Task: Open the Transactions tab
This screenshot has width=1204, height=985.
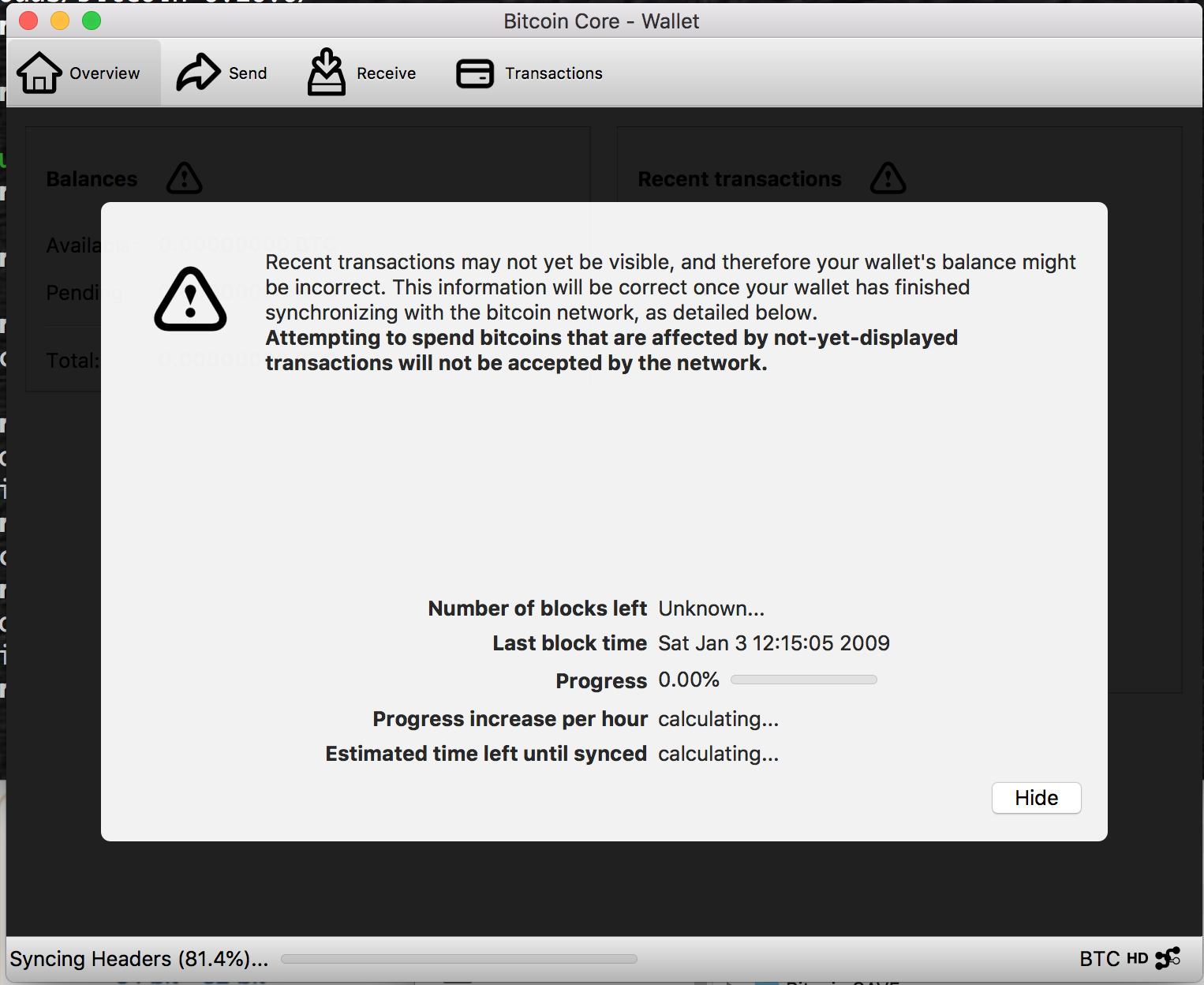Action: click(x=529, y=73)
